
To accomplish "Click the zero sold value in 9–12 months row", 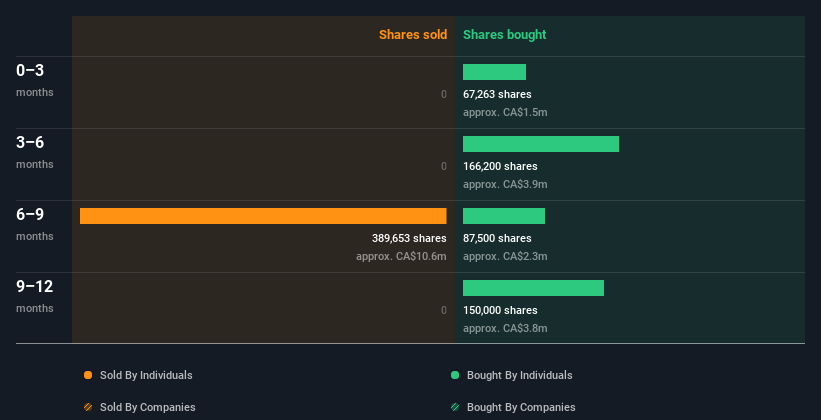I will [x=444, y=310].
